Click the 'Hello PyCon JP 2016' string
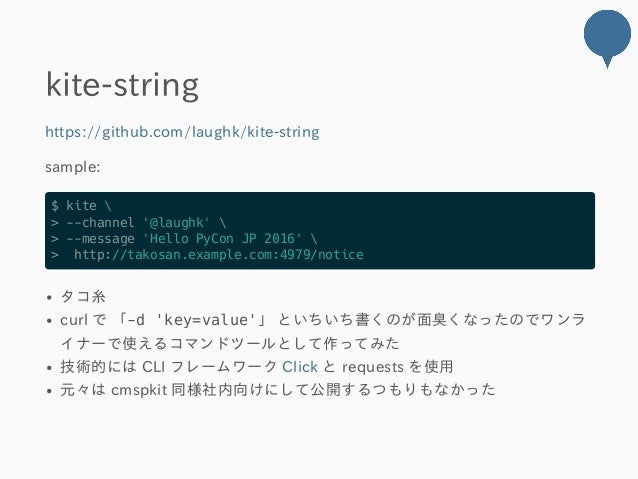This screenshot has width=638, height=479. tap(222, 238)
